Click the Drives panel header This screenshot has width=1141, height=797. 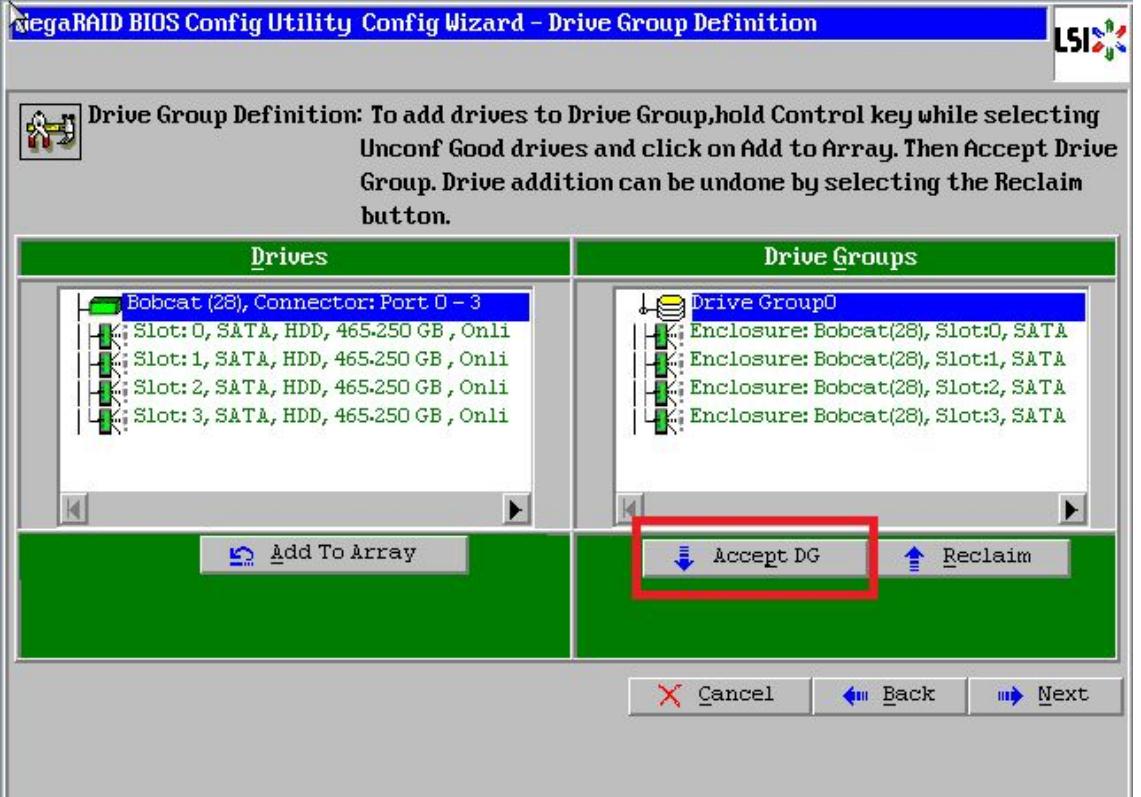294,257
